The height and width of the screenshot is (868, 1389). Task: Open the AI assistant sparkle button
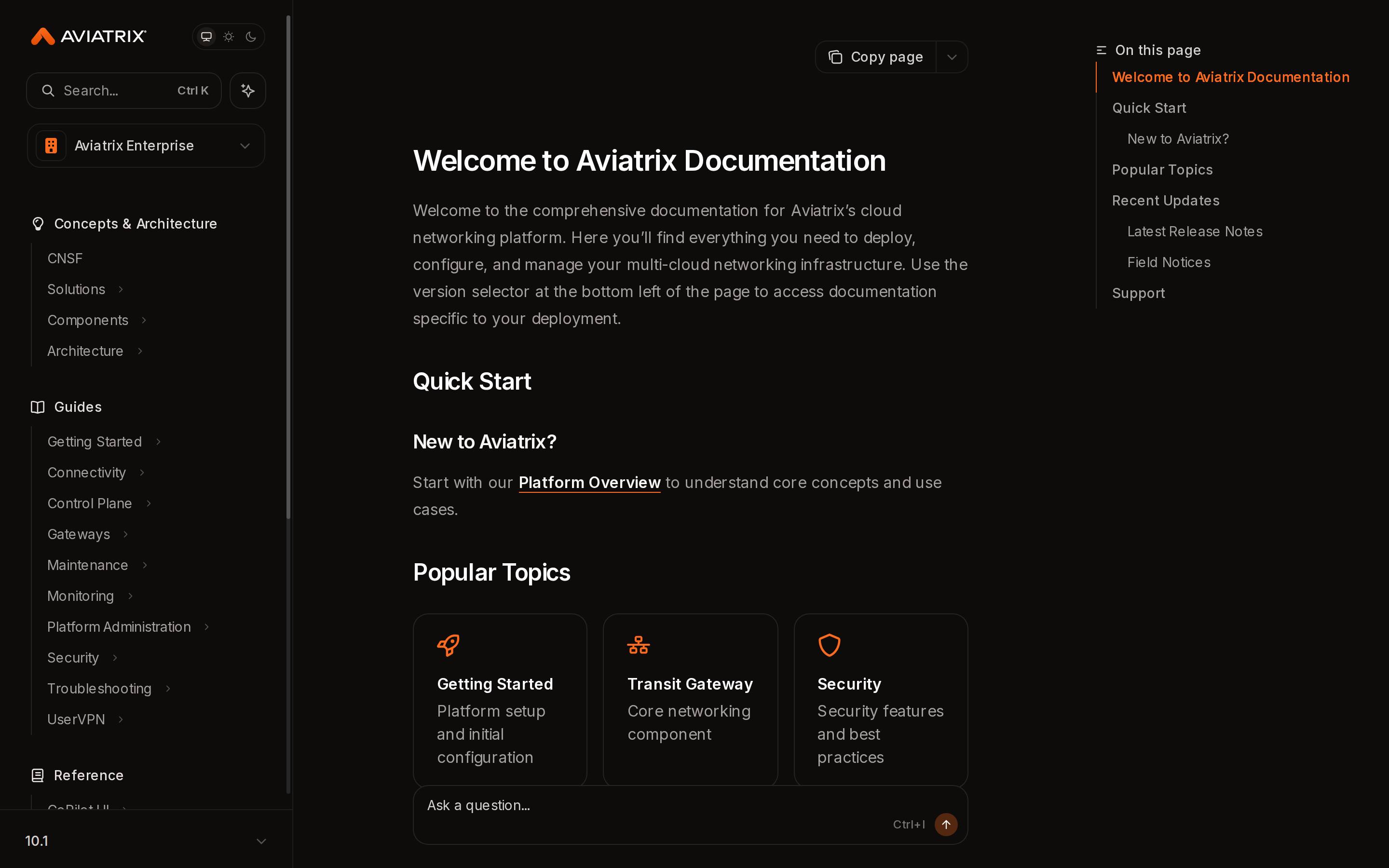(x=248, y=91)
